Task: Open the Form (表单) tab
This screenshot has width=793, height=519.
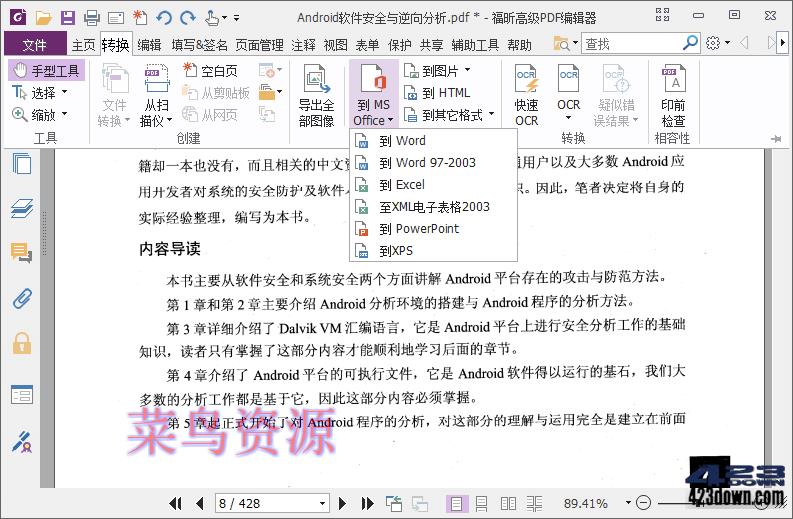Action: [x=368, y=45]
